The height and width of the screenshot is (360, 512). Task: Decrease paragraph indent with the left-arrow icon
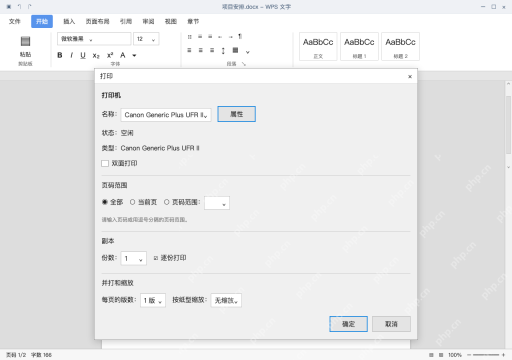click(220, 37)
